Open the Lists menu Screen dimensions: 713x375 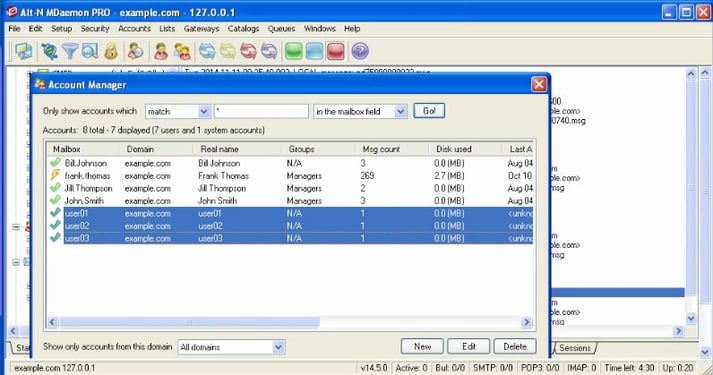pyautogui.click(x=167, y=29)
